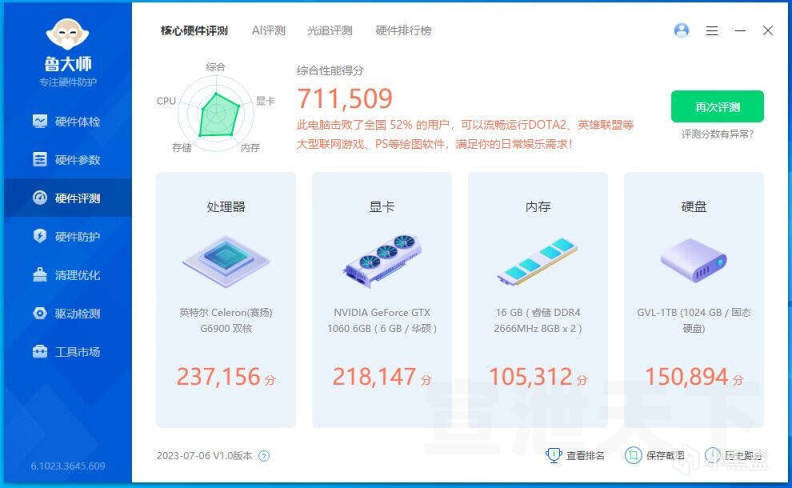Click the user account avatar icon

[x=681, y=31]
